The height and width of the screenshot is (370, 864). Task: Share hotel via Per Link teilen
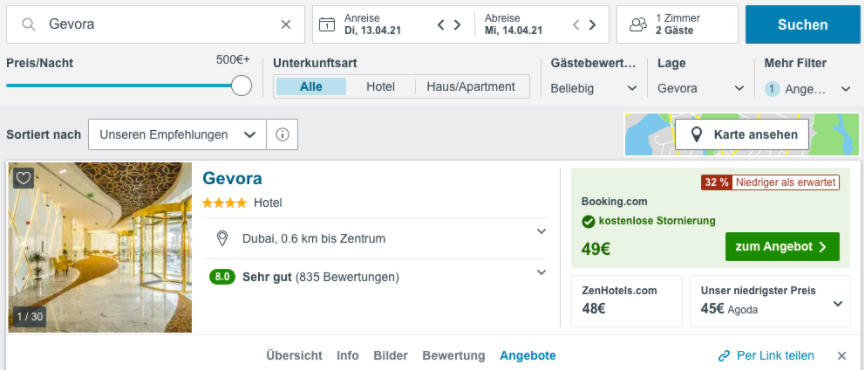click(x=766, y=356)
